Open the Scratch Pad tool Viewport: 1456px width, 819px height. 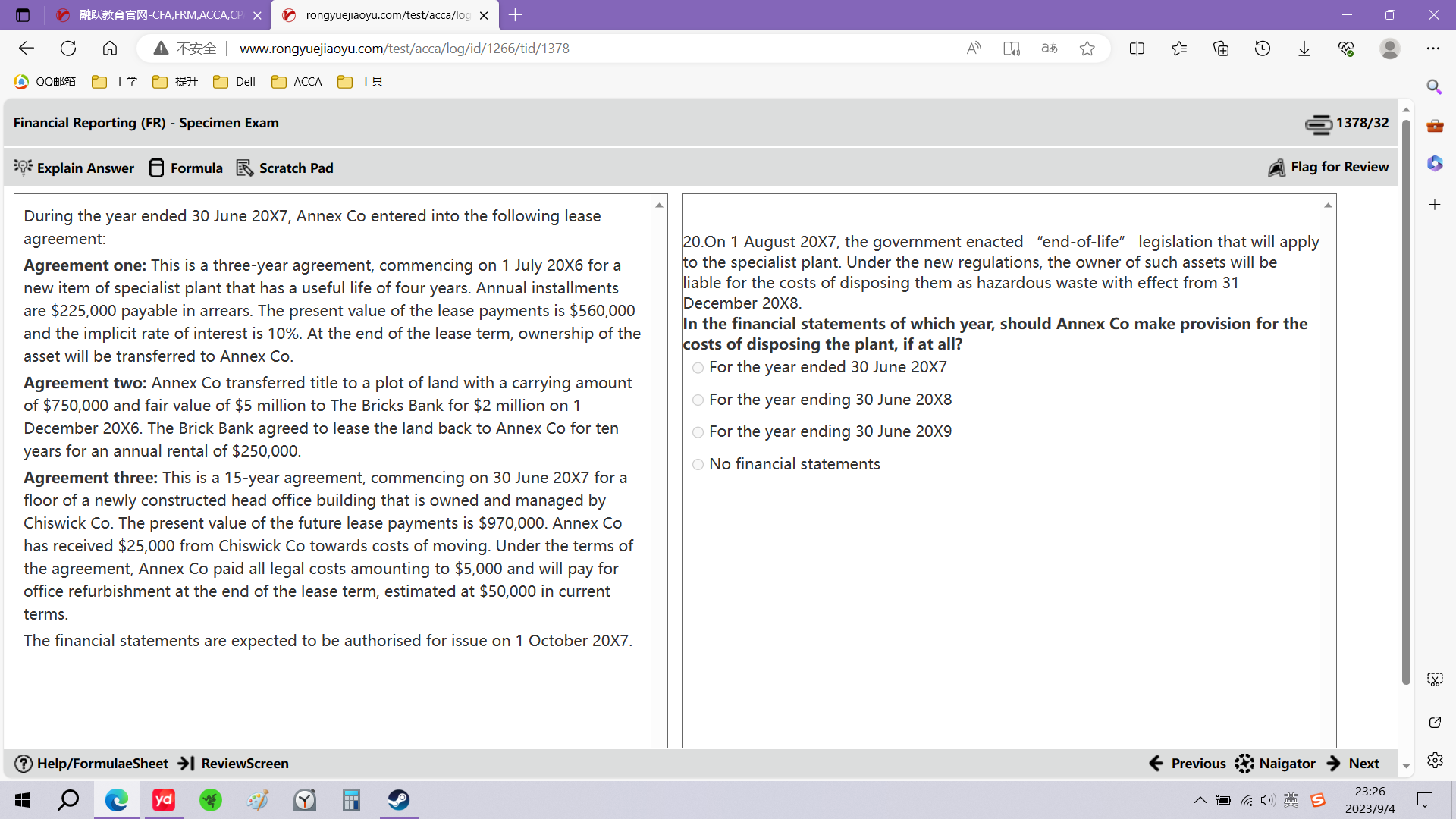tap(285, 168)
